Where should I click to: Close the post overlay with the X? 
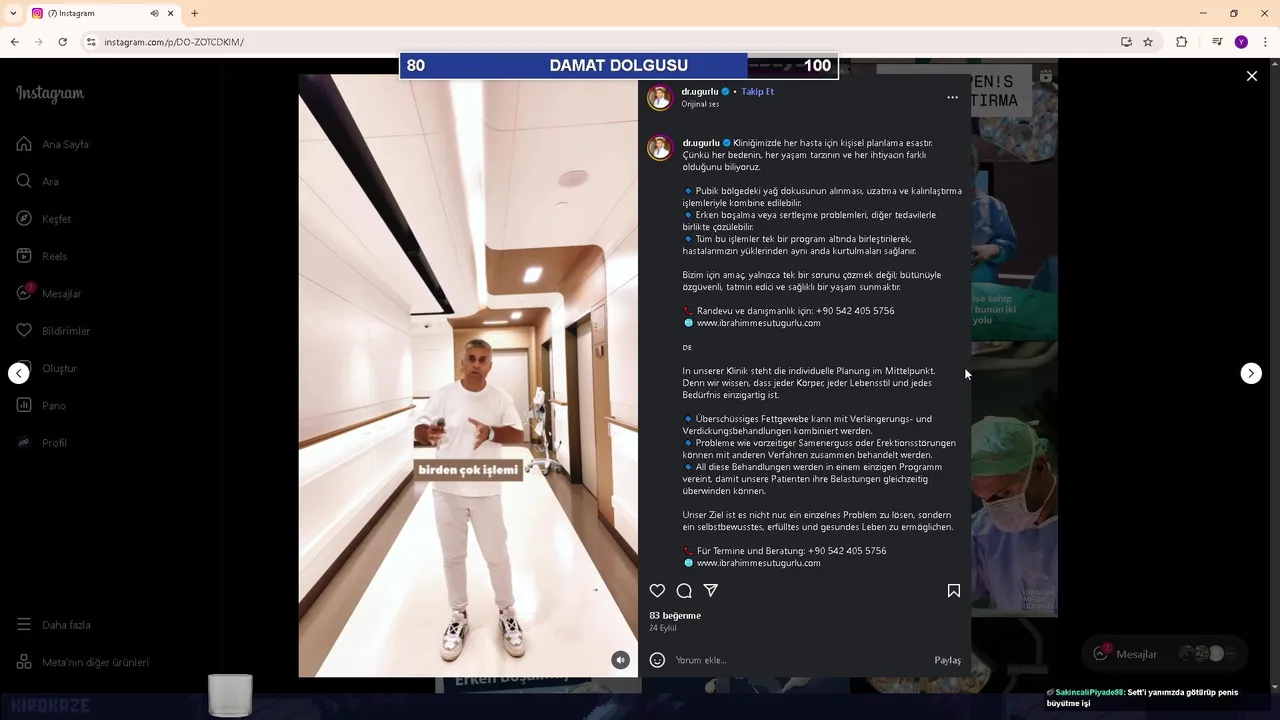coord(1251,76)
